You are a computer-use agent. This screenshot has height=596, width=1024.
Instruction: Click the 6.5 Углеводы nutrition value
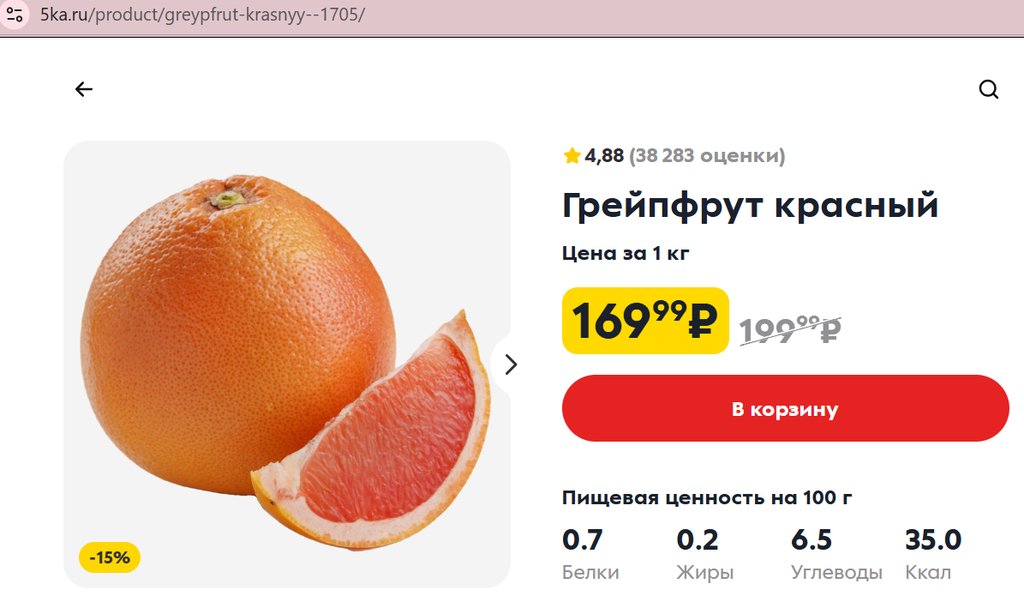[811, 540]
